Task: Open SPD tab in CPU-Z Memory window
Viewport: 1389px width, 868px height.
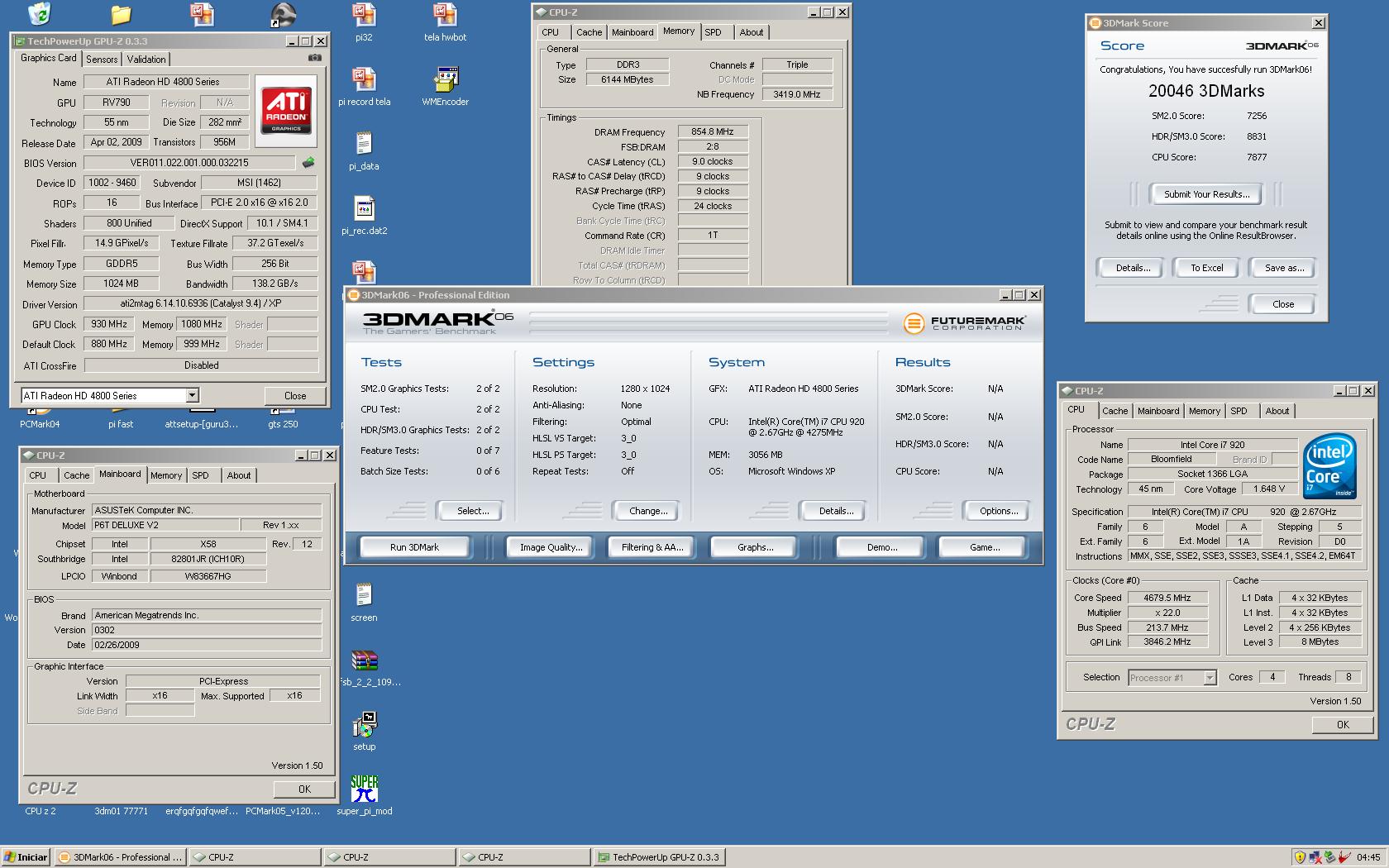Action: click(x=713, y=32)
